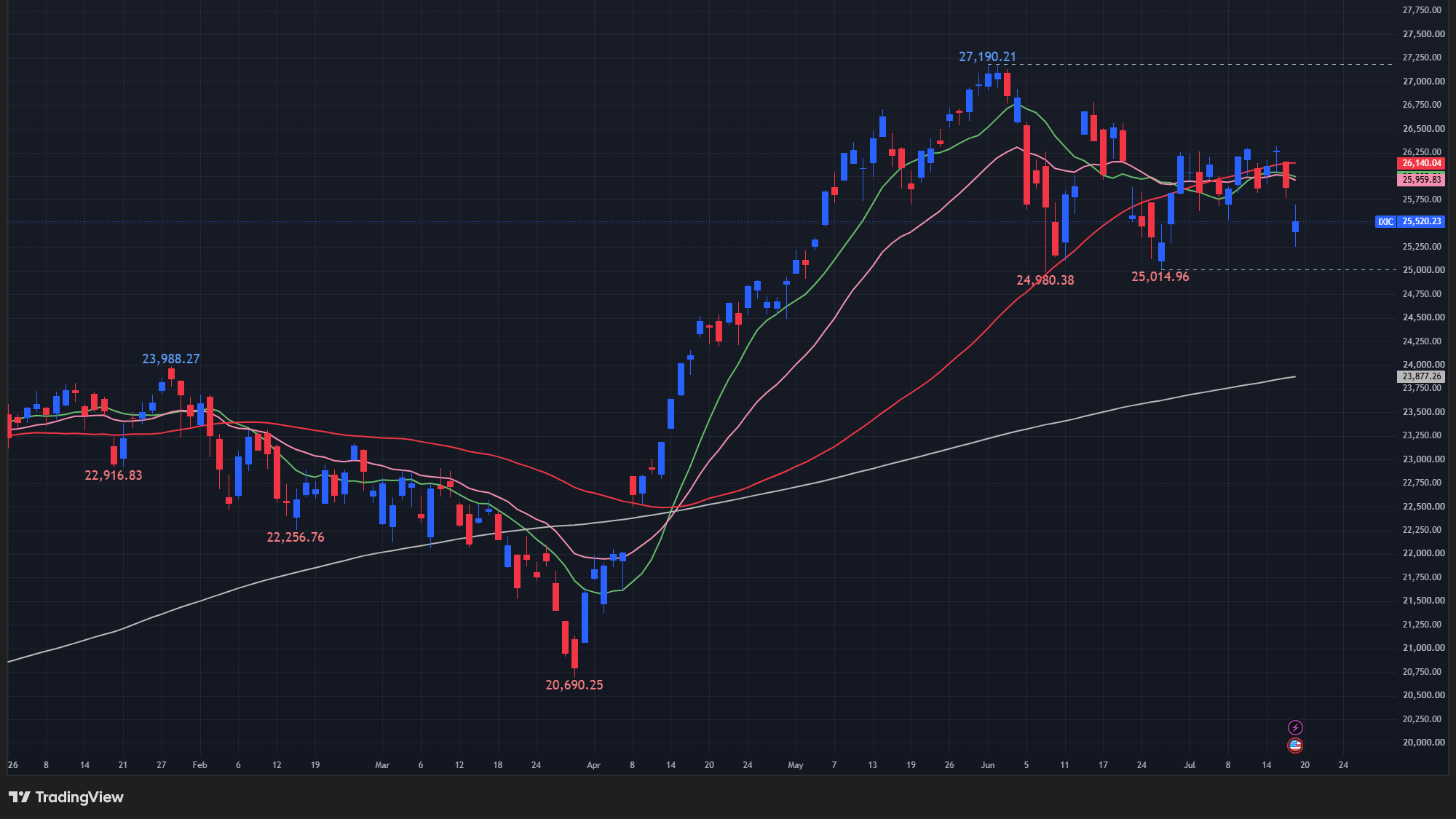Select the Jun marker on the time axis
The height and width of the screenshot is (819, 1456).
coord(988,765)
